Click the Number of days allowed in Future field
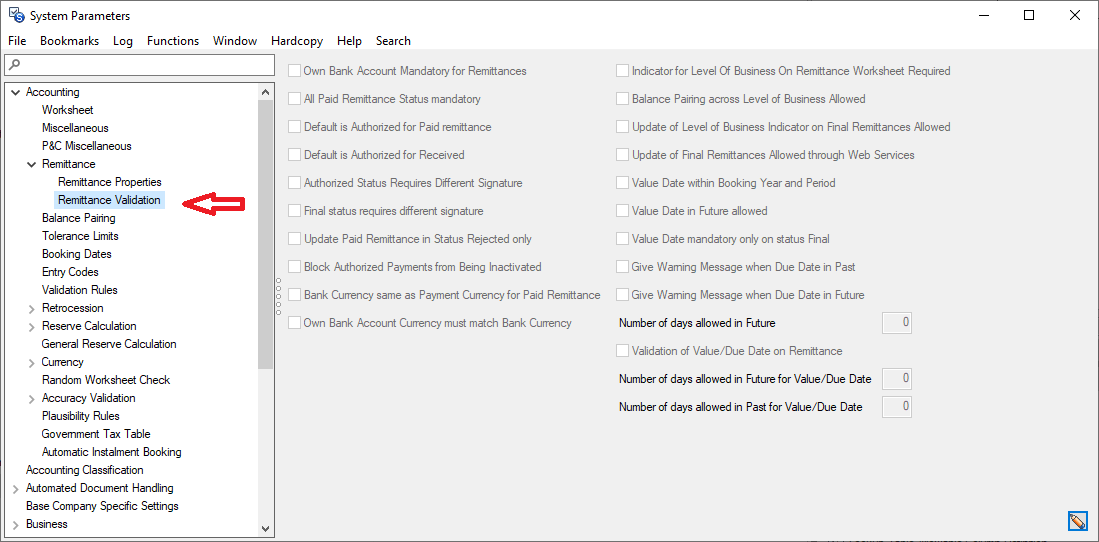Viewport: 1099px width, 542px height. click(896, 323)
